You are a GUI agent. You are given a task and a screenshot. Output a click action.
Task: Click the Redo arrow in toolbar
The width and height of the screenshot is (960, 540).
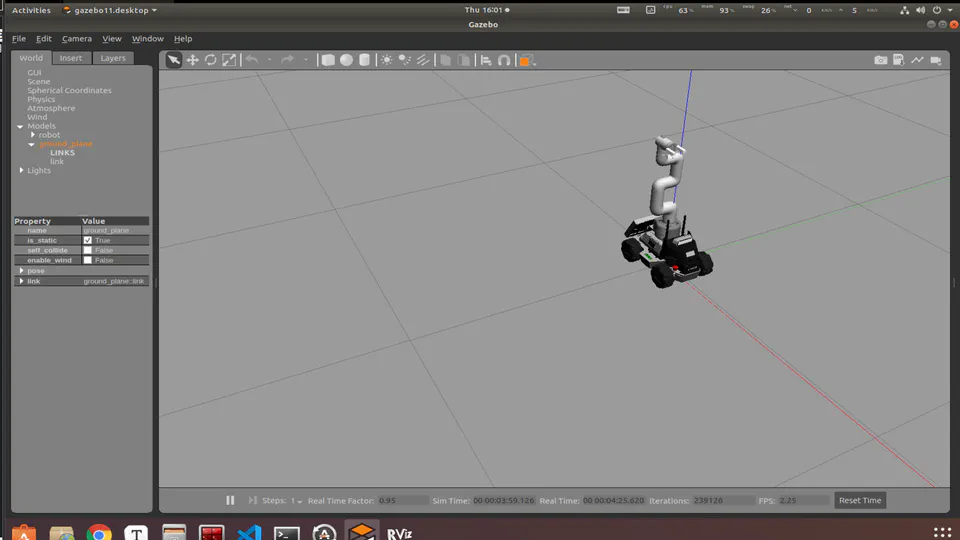click(x=287, y=59)
